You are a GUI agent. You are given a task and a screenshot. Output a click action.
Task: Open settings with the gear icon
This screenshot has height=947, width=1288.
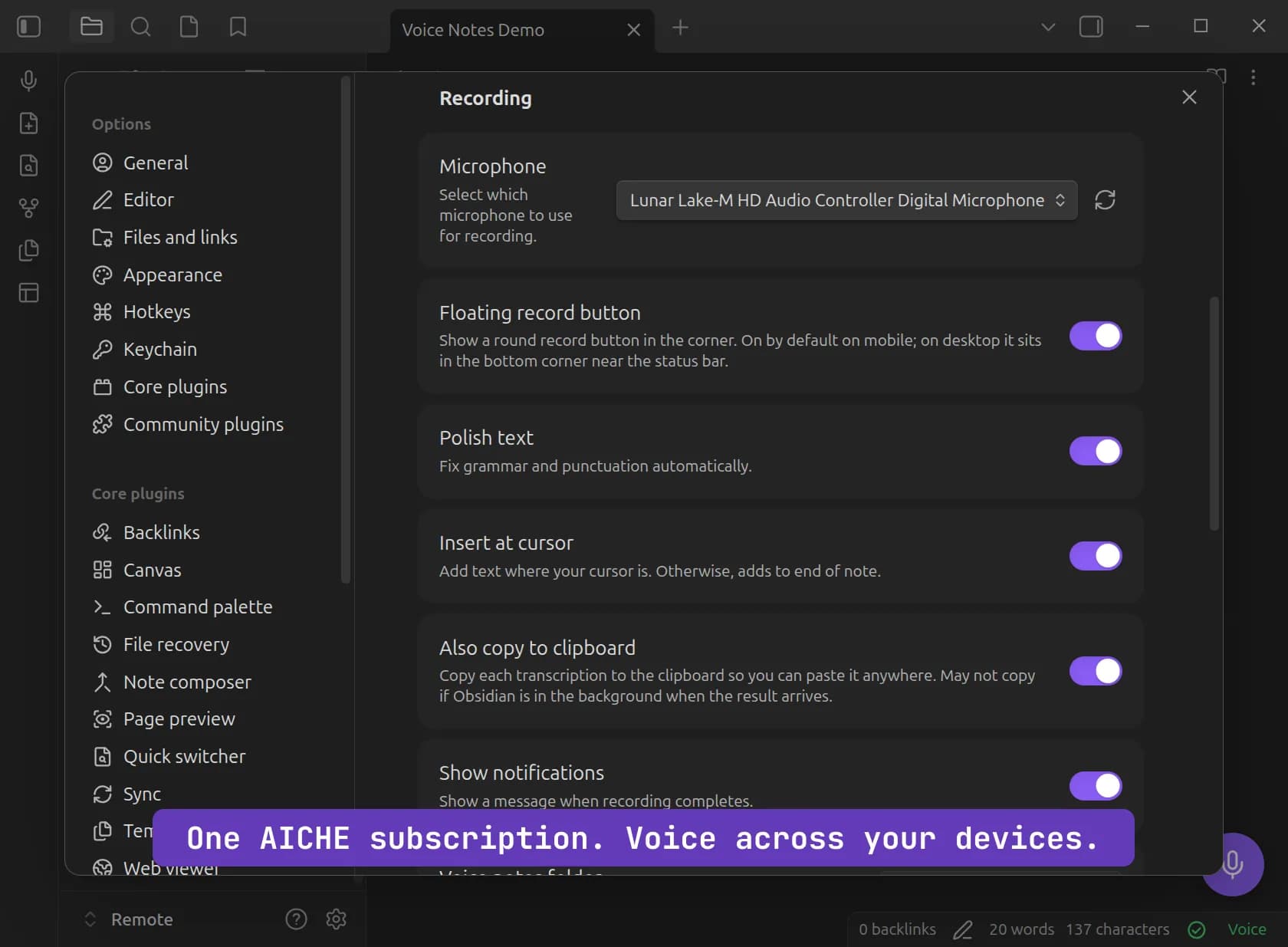(336, 919)
